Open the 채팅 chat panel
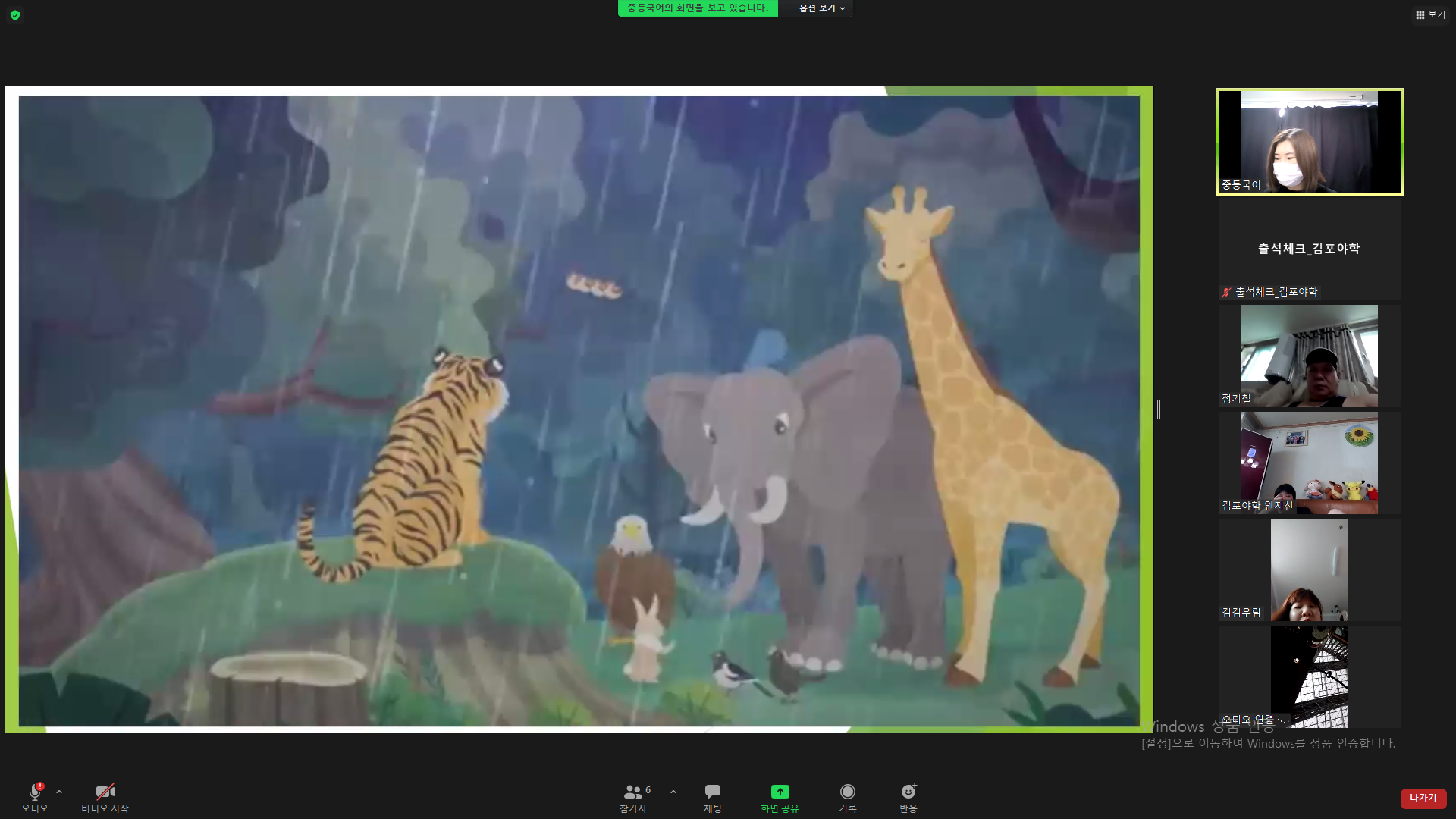 click(713, 799)
